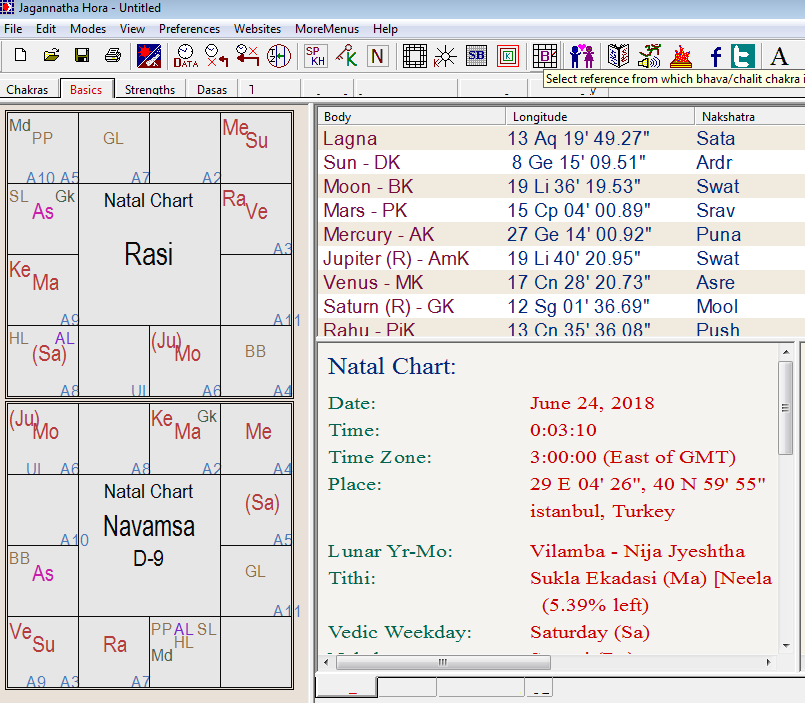Select the Saturn (R) - GK row
805x703 pixels.
coord(562,307)
